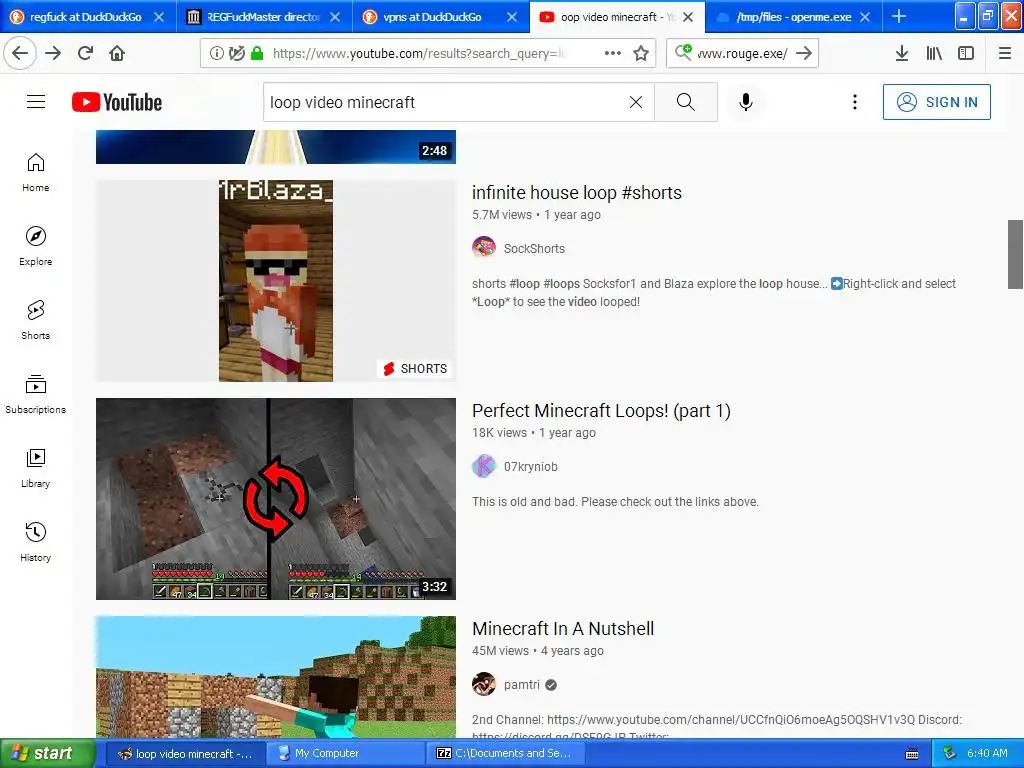Click the SIGN IN button
The height and width of the screenshot is (768, 1024).
point(936,102)
